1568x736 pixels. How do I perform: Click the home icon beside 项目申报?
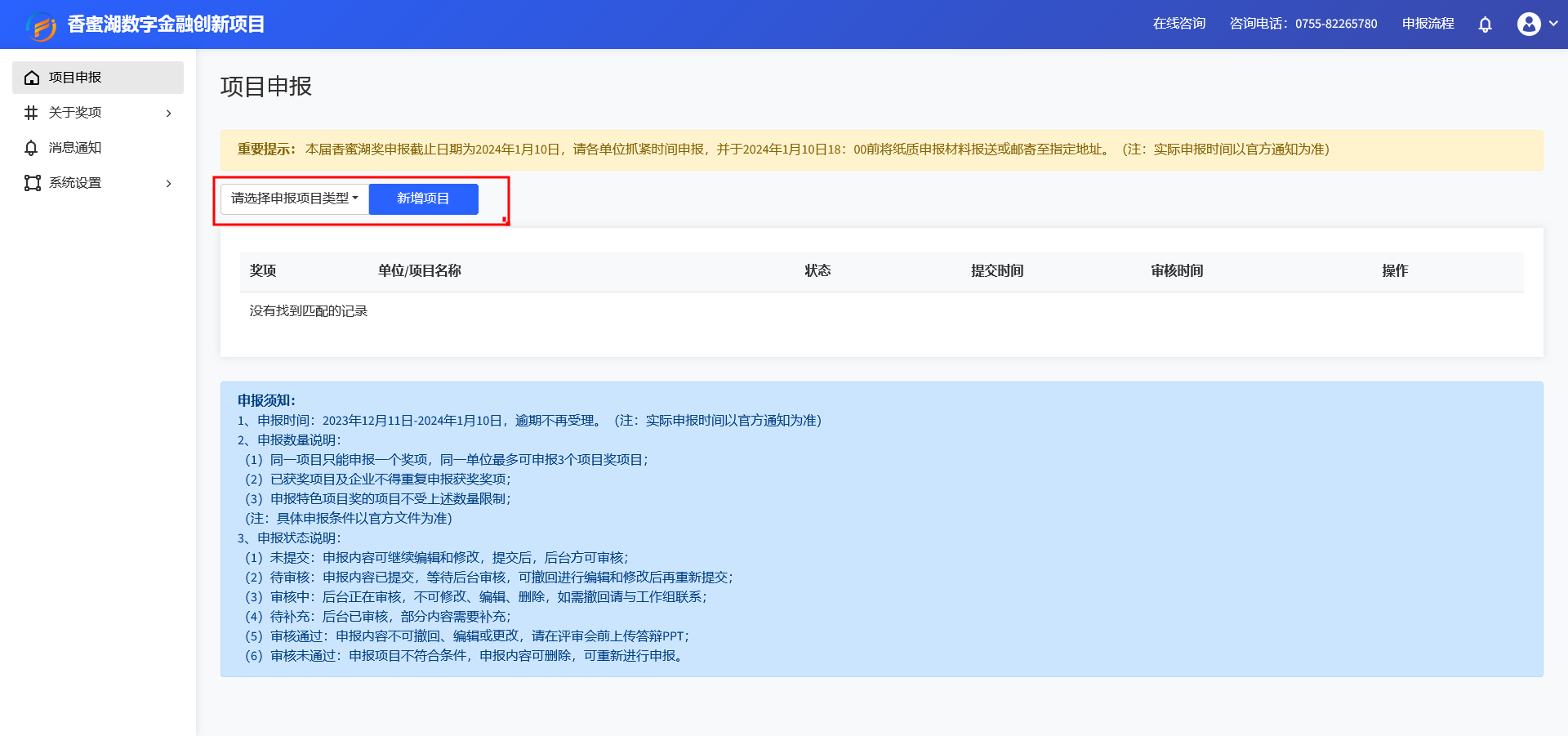click(x=32, y=78)
